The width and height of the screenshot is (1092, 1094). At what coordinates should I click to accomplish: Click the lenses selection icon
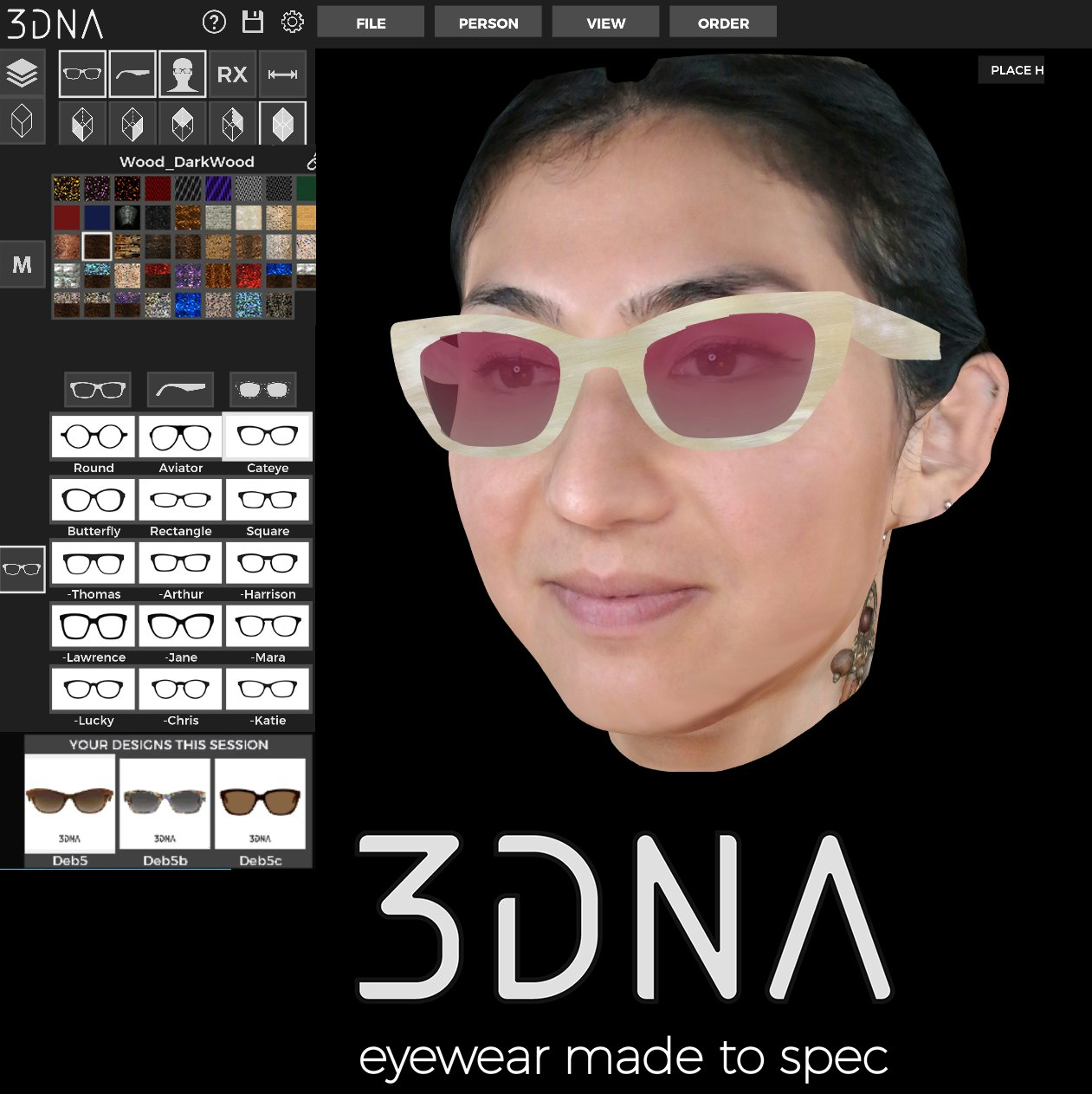point(264,389)
